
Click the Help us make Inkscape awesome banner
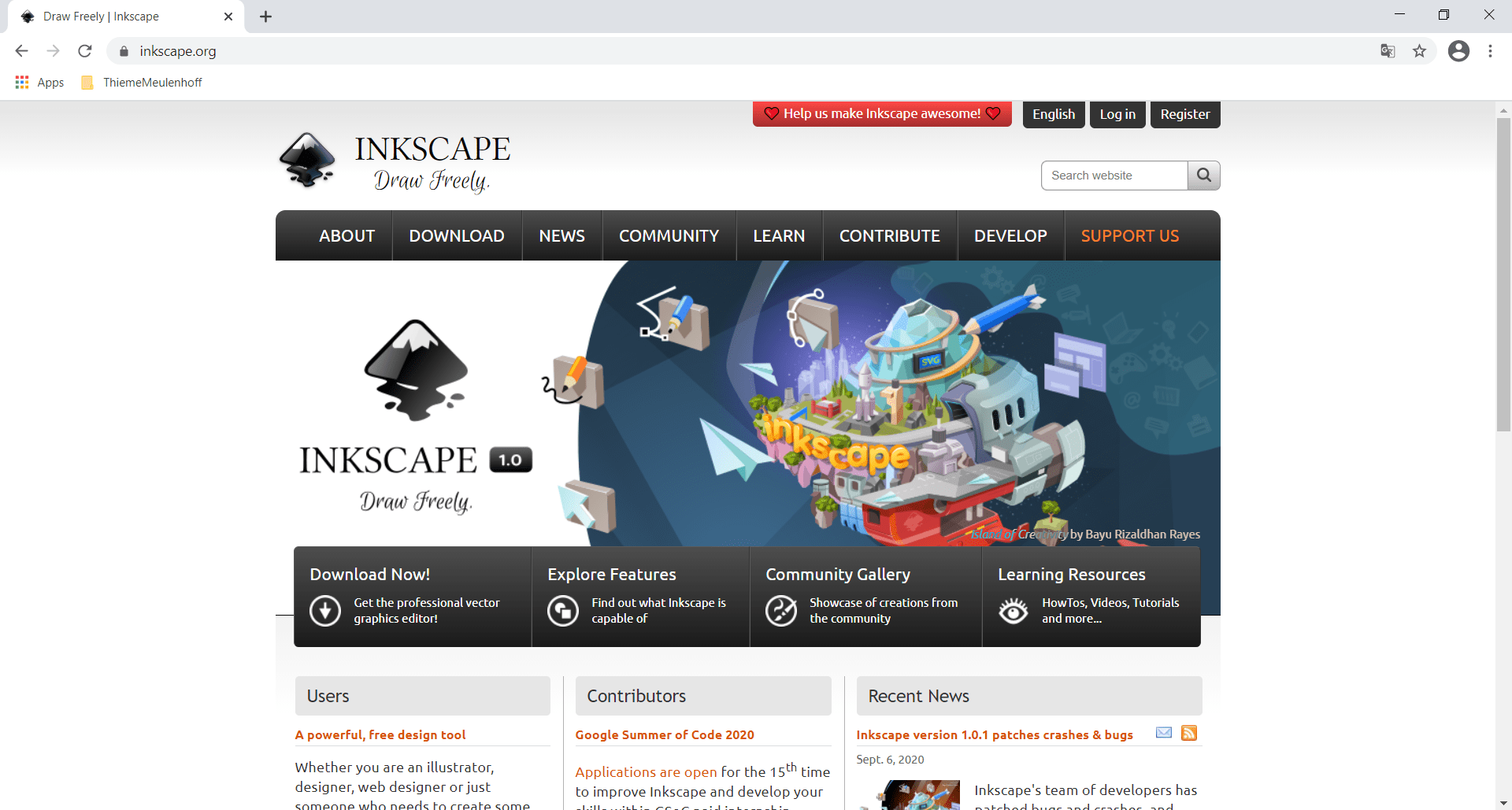[882, 114]
